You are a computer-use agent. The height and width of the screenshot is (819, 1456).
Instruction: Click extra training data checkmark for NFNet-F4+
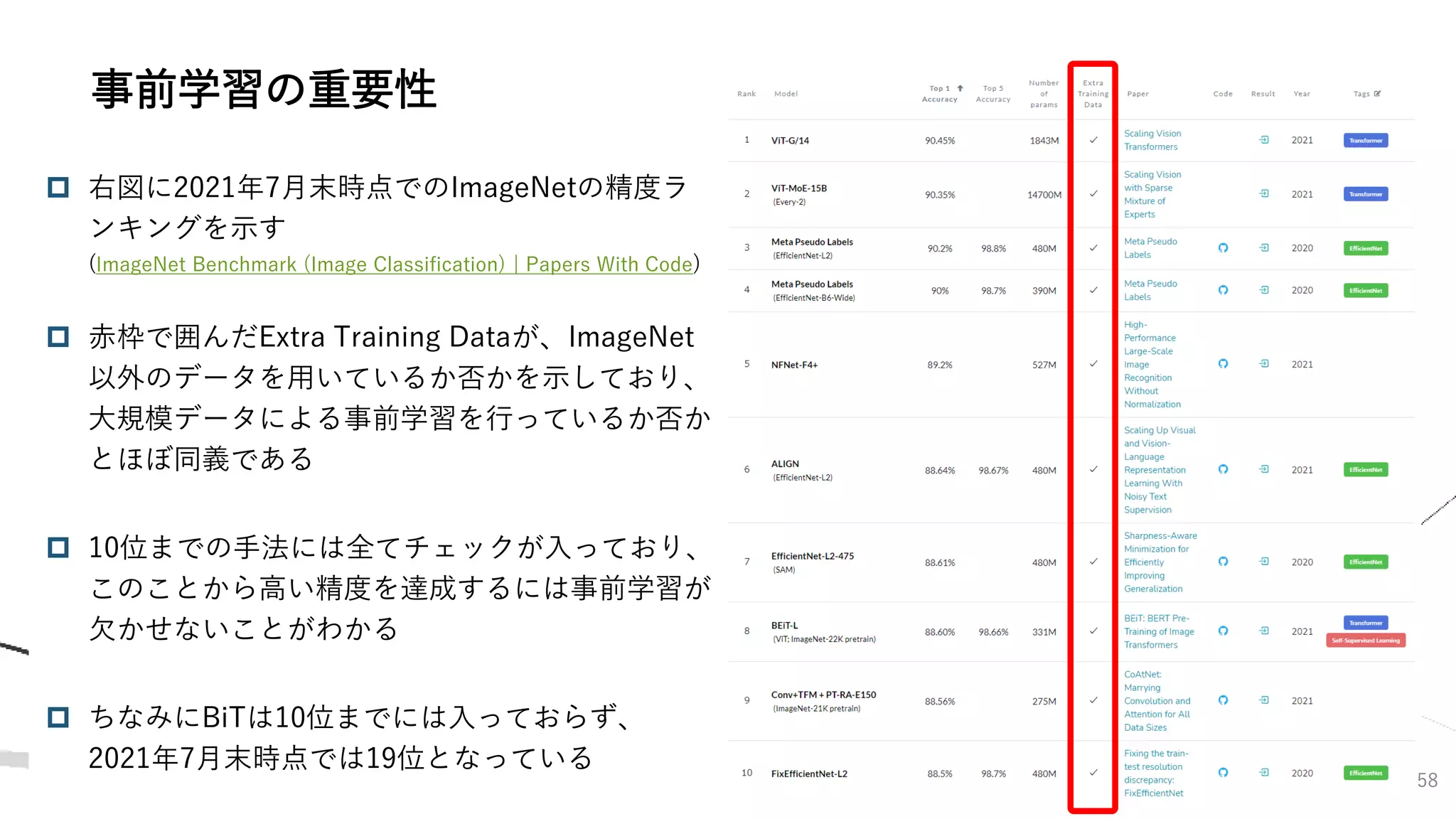point(1093,364)
